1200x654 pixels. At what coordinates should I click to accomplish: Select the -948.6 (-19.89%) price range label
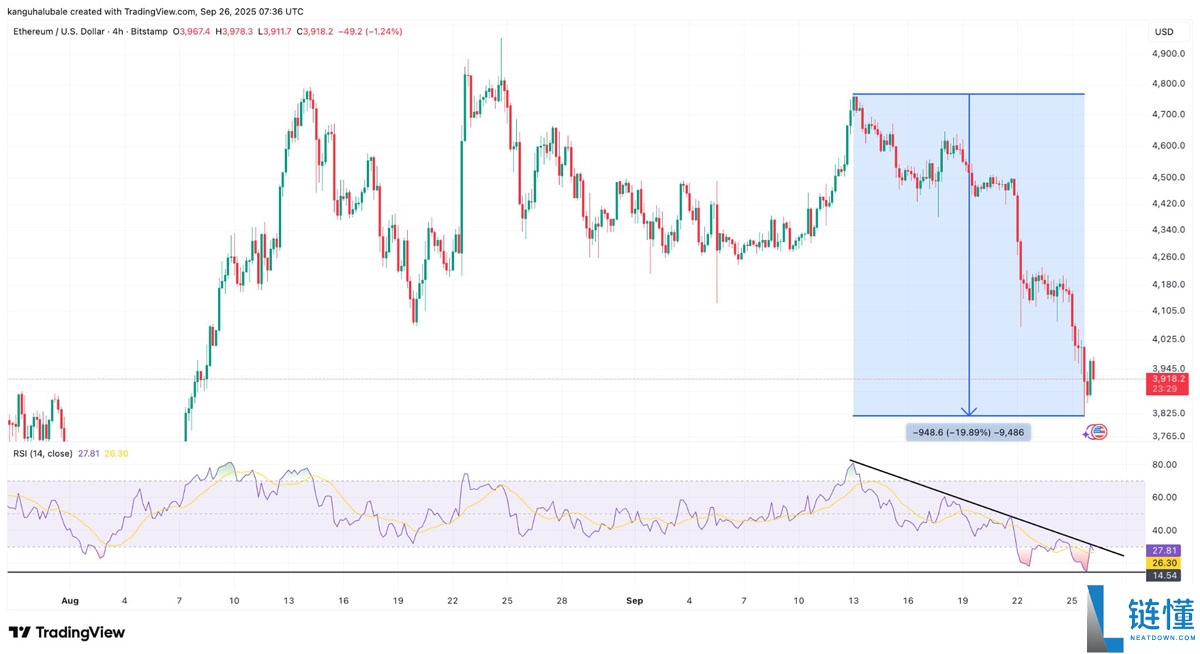[968, 432]
